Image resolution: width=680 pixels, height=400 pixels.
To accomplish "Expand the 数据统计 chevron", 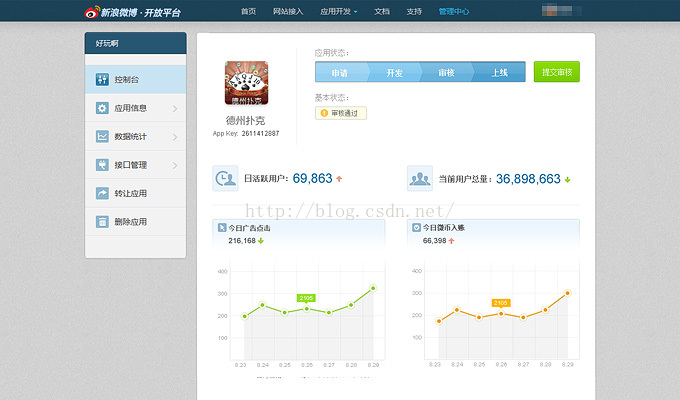I will [x=175, y=137].
